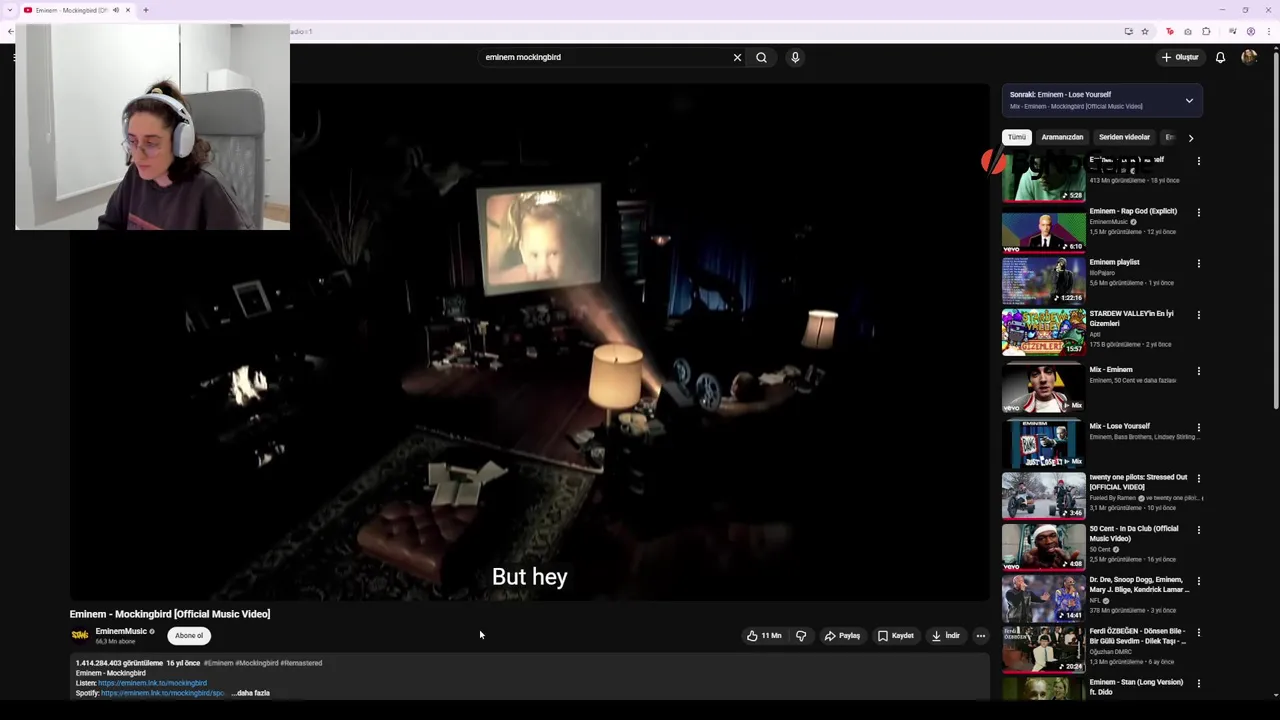Go back with the browser back arrow

(x=10, y=31)
